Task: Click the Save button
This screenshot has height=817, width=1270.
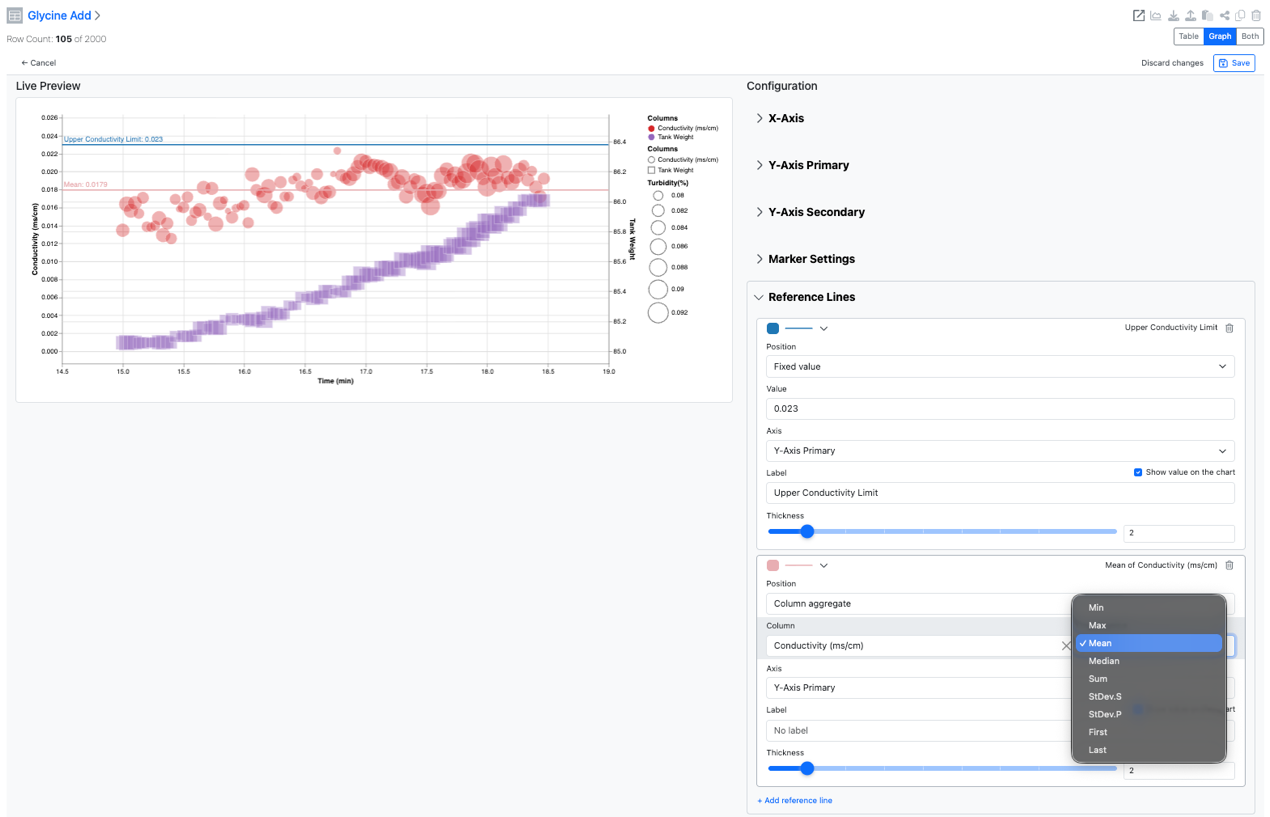Action: [1234, 63]
